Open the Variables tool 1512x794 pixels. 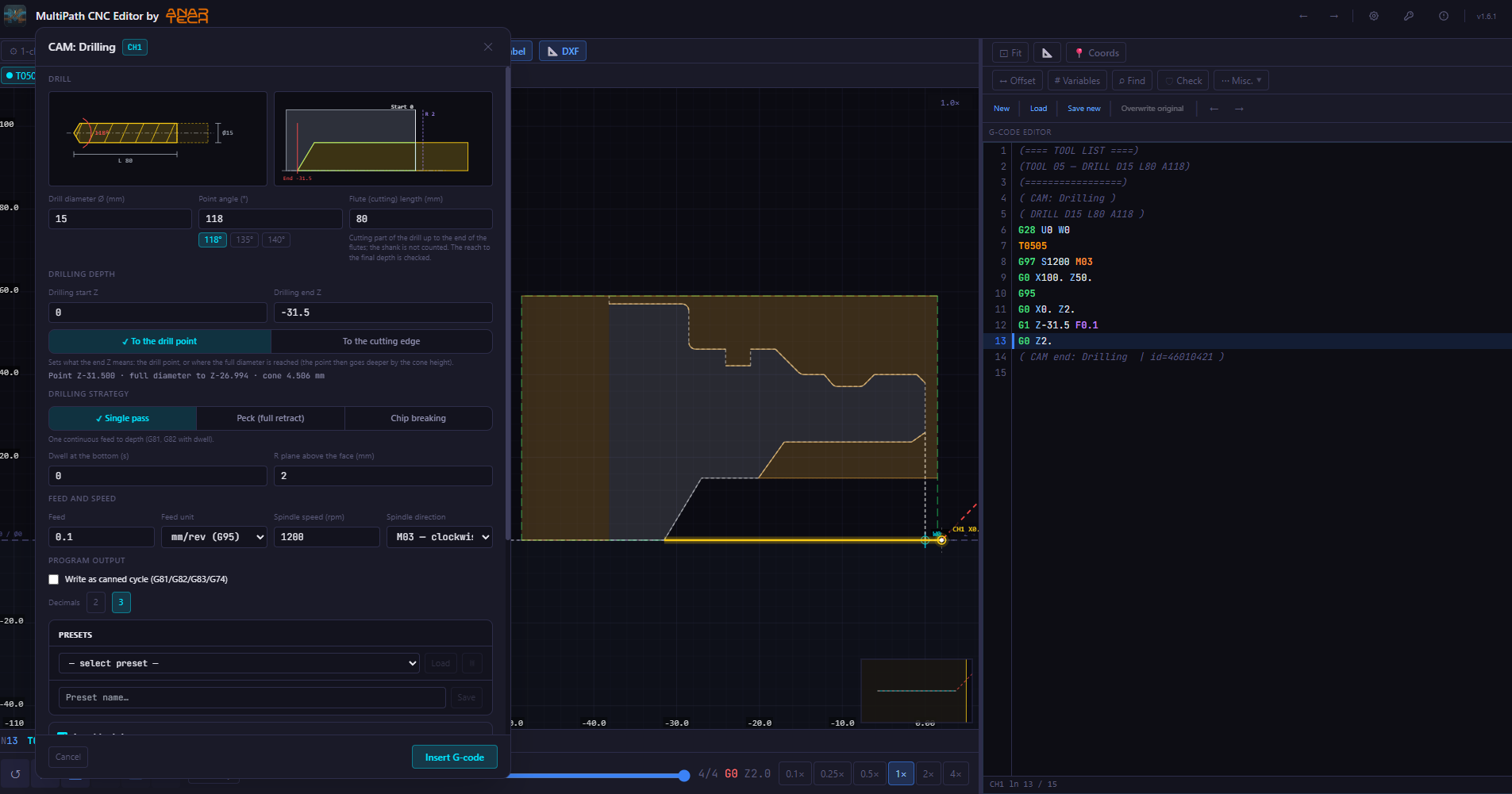[x=1077, y=81]
